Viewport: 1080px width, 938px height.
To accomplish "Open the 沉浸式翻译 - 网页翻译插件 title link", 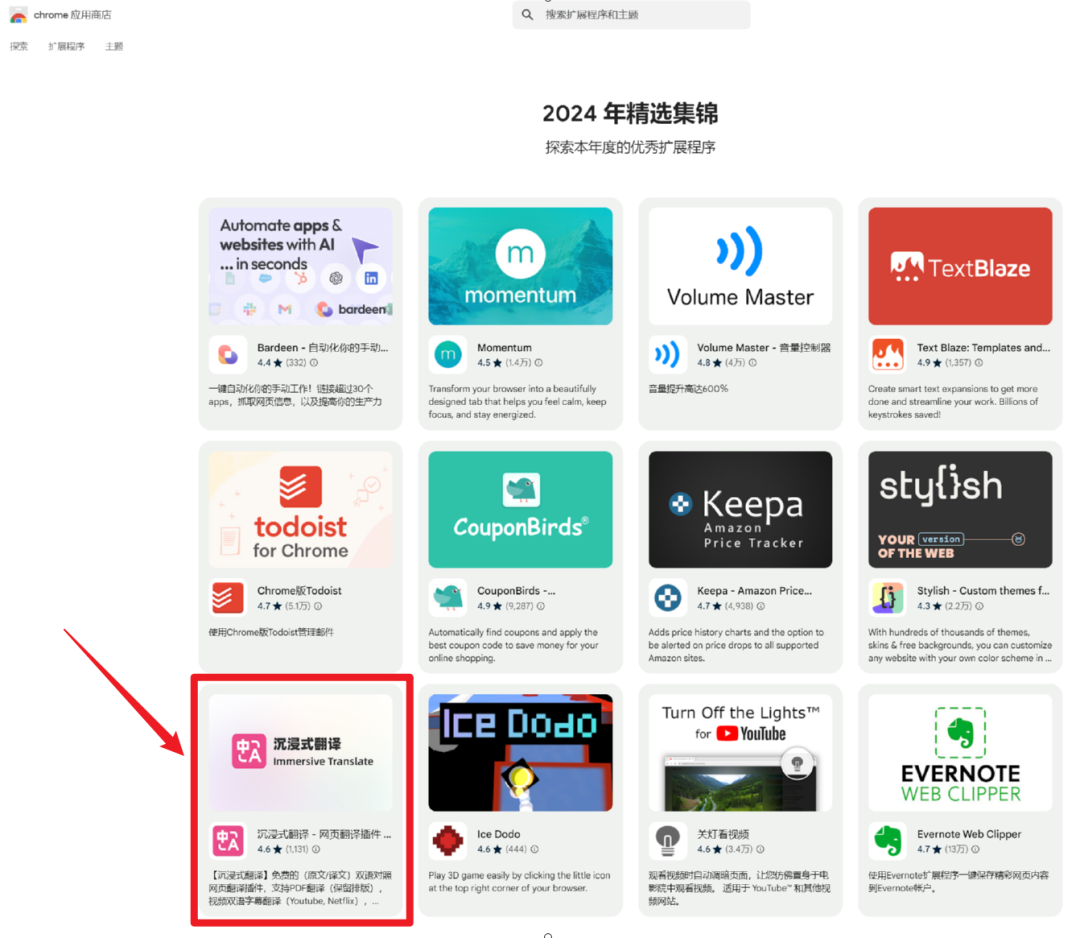I will point(324,834).
